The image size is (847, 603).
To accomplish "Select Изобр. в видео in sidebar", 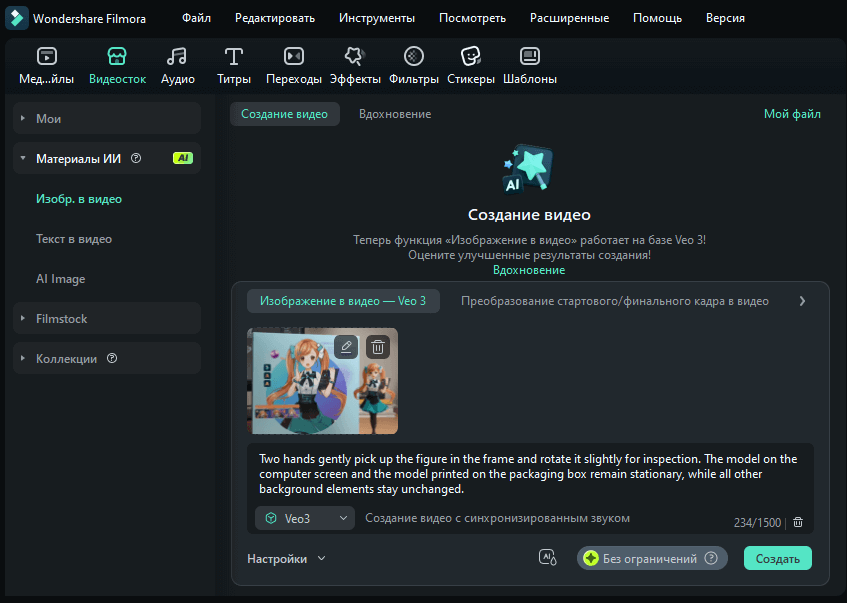I will click(x=79, y=199).
